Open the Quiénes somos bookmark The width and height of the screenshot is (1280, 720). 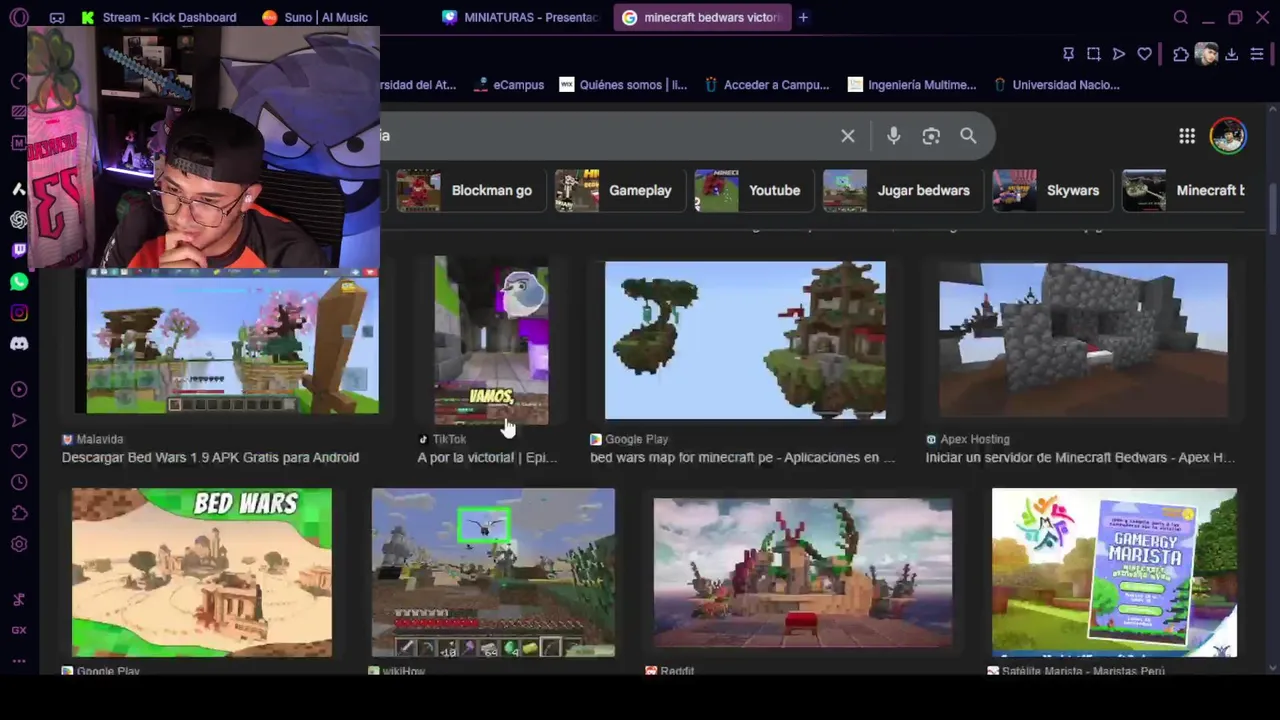623,85
